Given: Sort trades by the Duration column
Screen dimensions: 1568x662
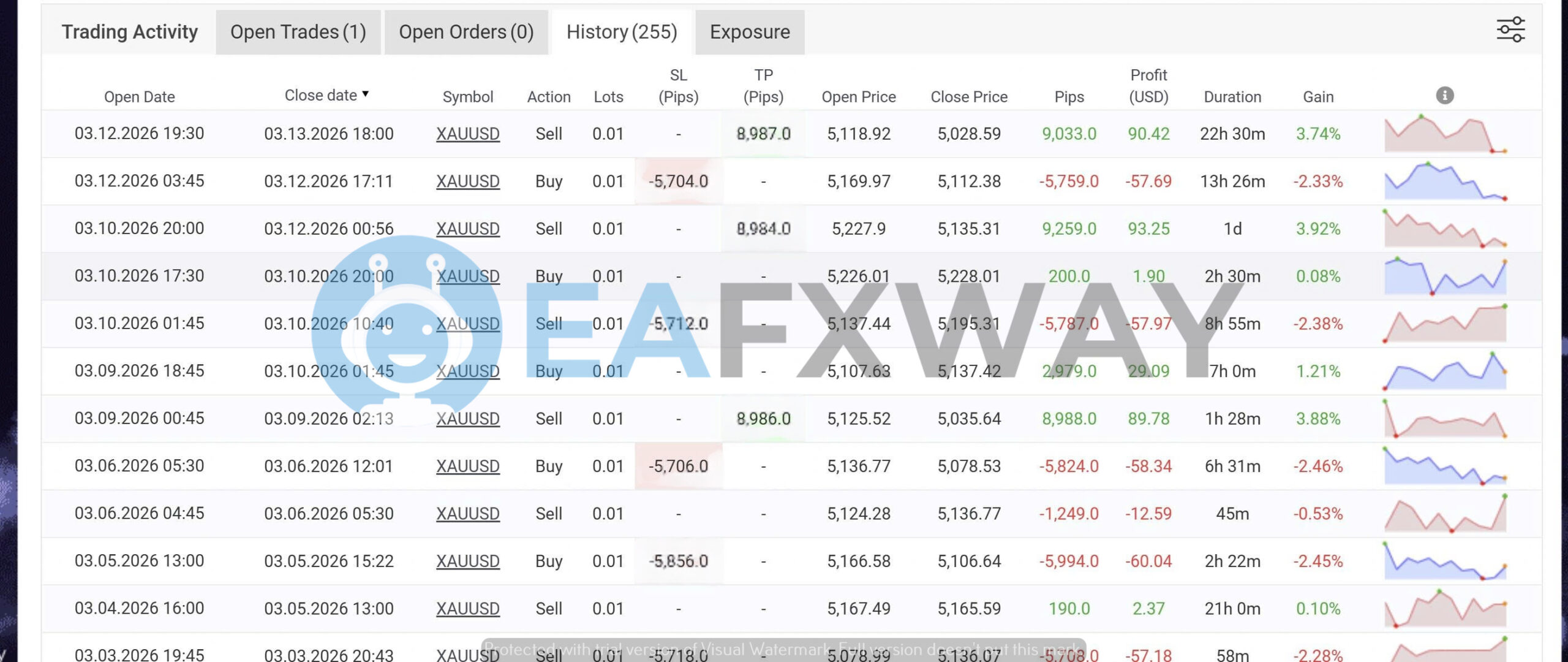Looking at the screenshot, I should pyautogui.click(x=1232, y=96).
